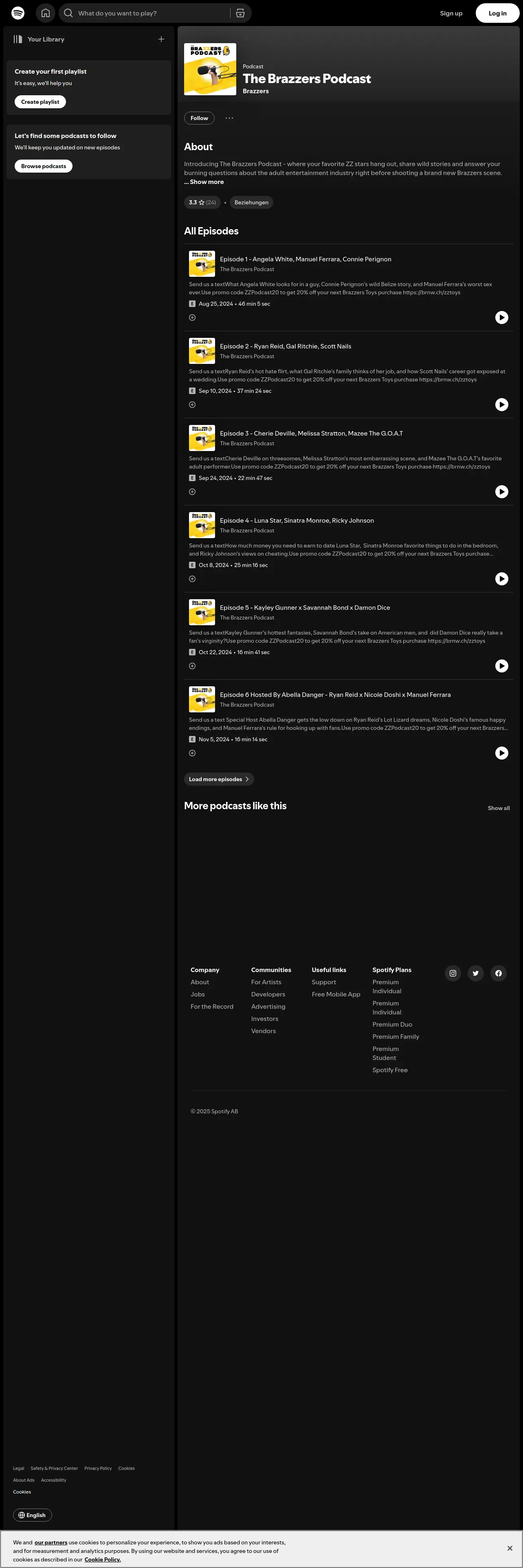Screen dimensions: 523x1568
Task: Show all similar podcasts
Action: [499, 808]
